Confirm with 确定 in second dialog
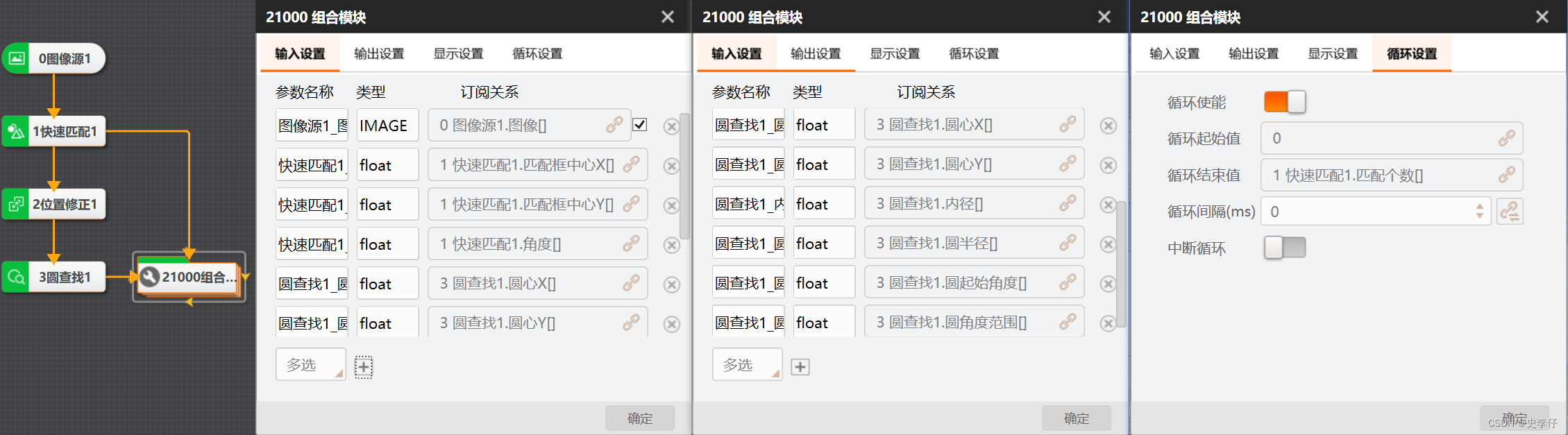The image size is (1568, 435). click(1077, 418)
